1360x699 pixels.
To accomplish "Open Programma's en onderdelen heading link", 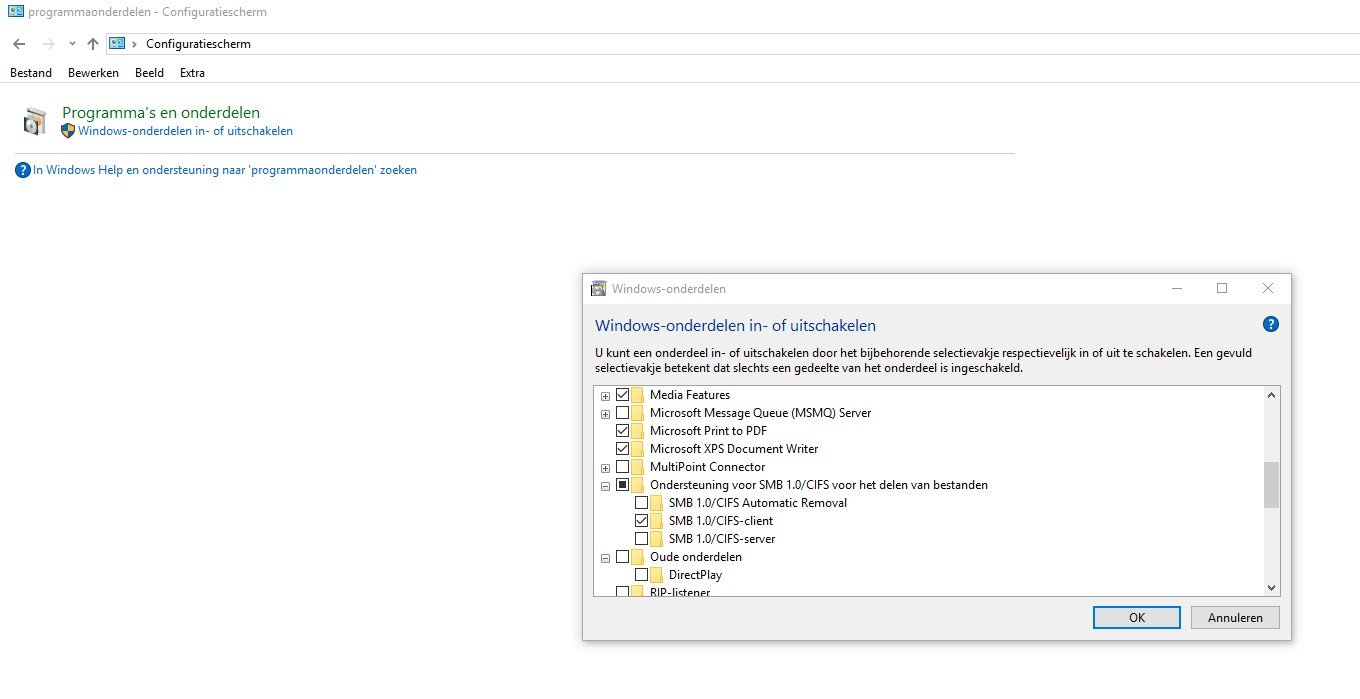I will tap(161, 113).
